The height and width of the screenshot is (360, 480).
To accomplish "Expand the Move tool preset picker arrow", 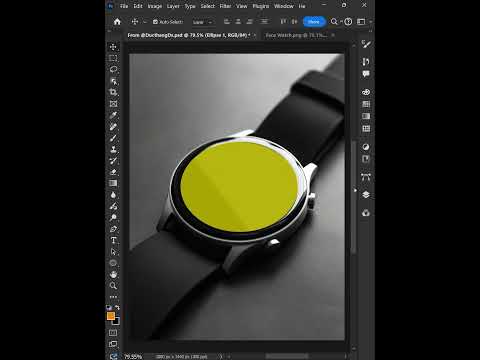I will pyautogui.click(x=144, y=22).
